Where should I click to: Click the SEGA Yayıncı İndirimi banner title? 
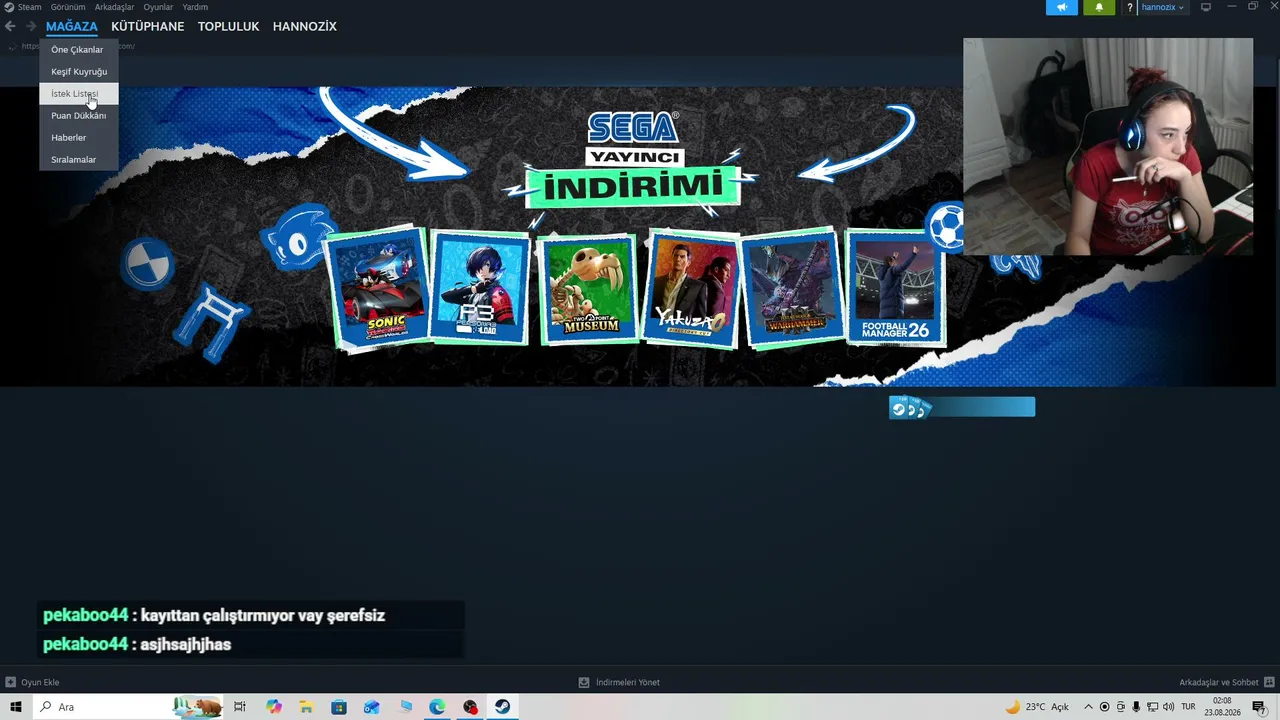[x=632, y=162]
